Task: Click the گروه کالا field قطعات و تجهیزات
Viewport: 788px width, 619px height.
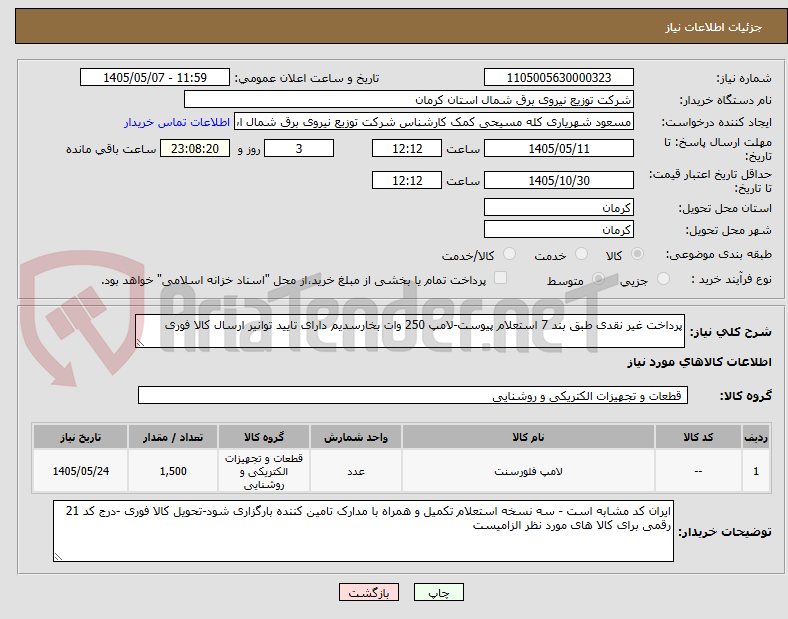Action: click(x=413, y=395)
